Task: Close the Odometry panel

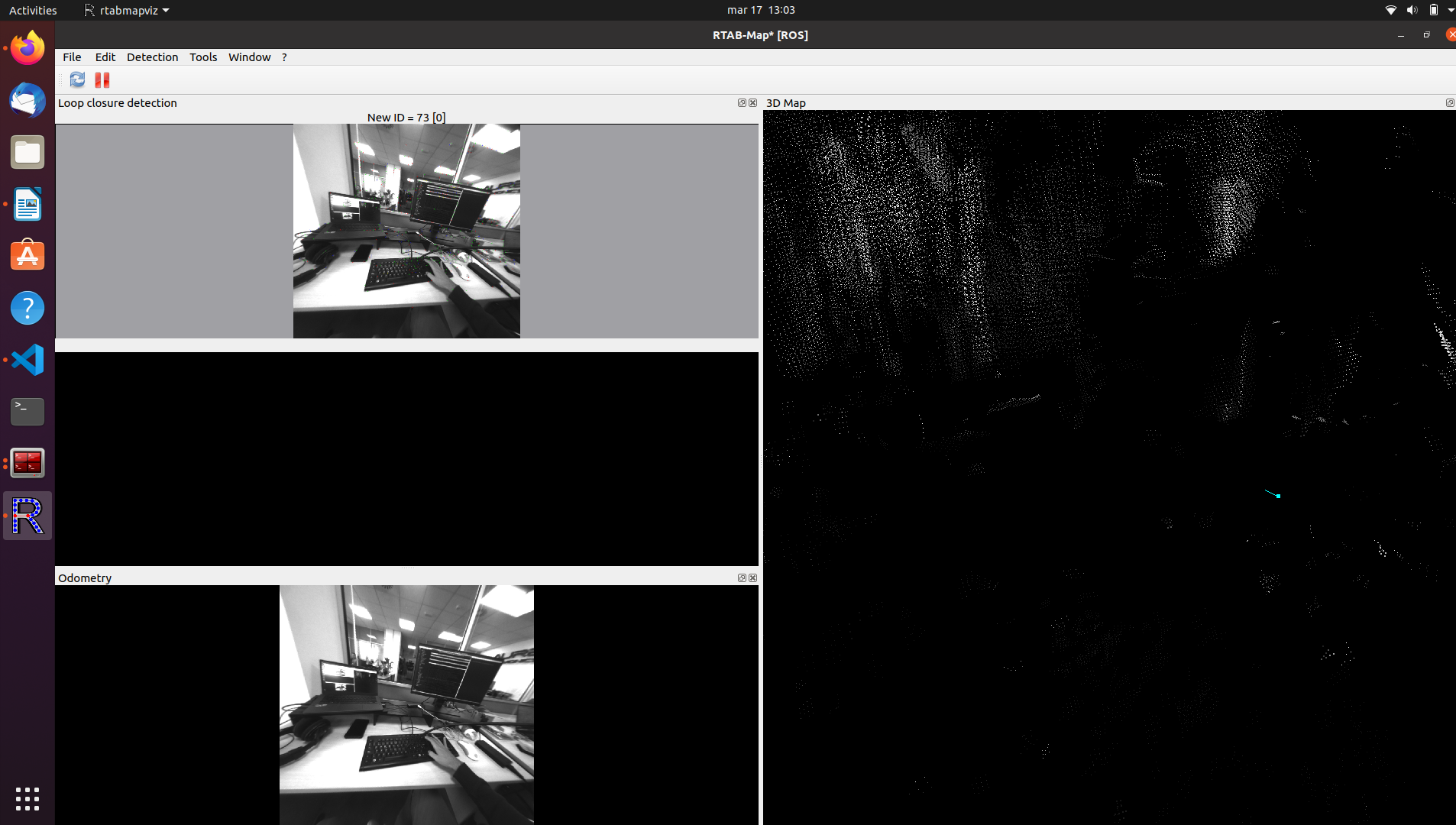Action: [x=753, y=577]
